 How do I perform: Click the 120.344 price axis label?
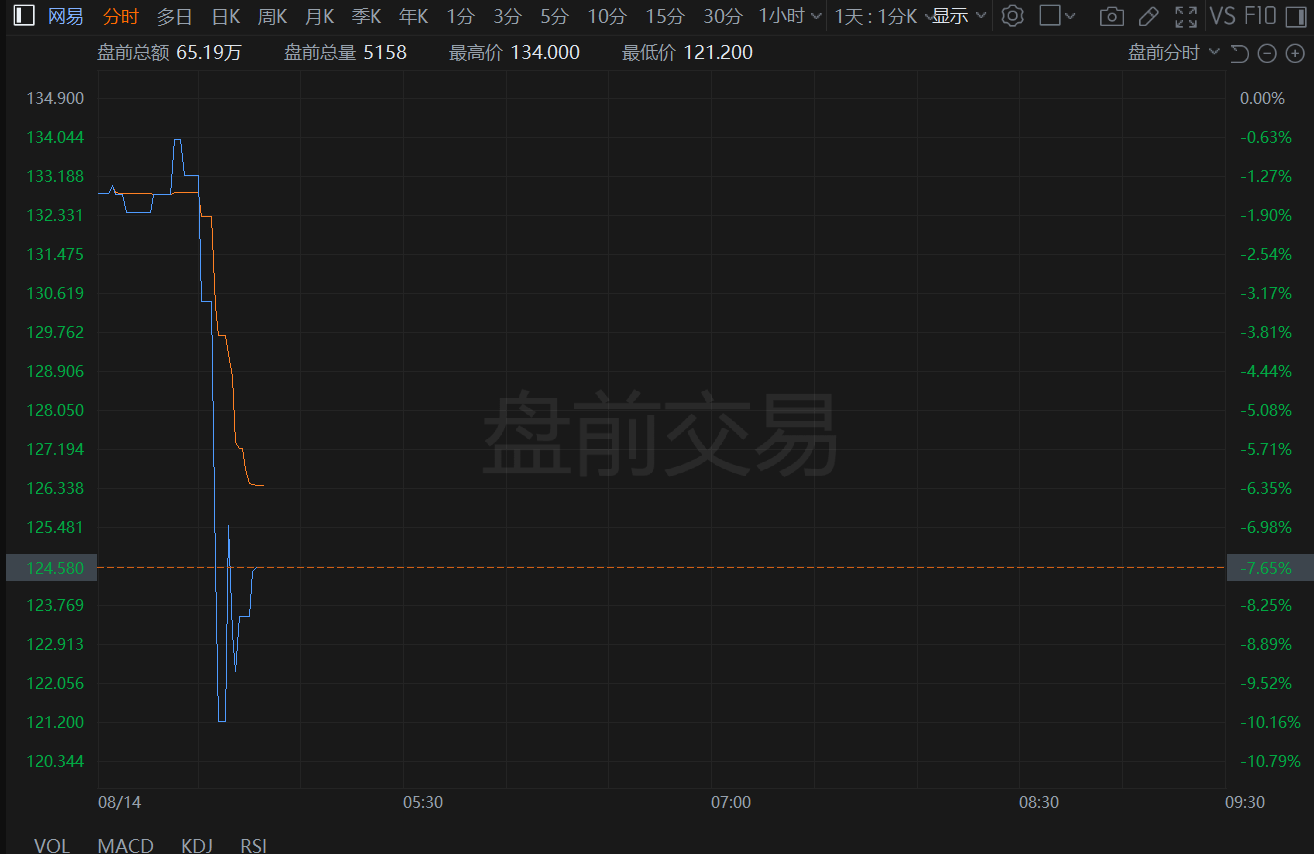(55, 761)
